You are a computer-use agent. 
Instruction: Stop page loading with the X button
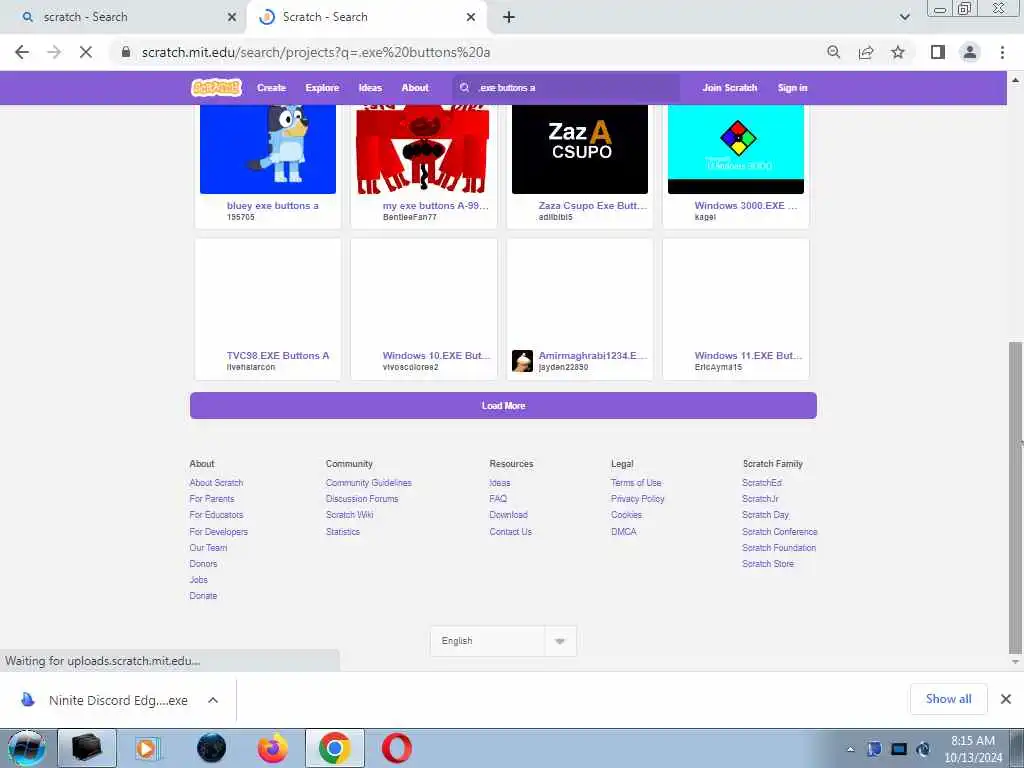[x=86, y=52]
